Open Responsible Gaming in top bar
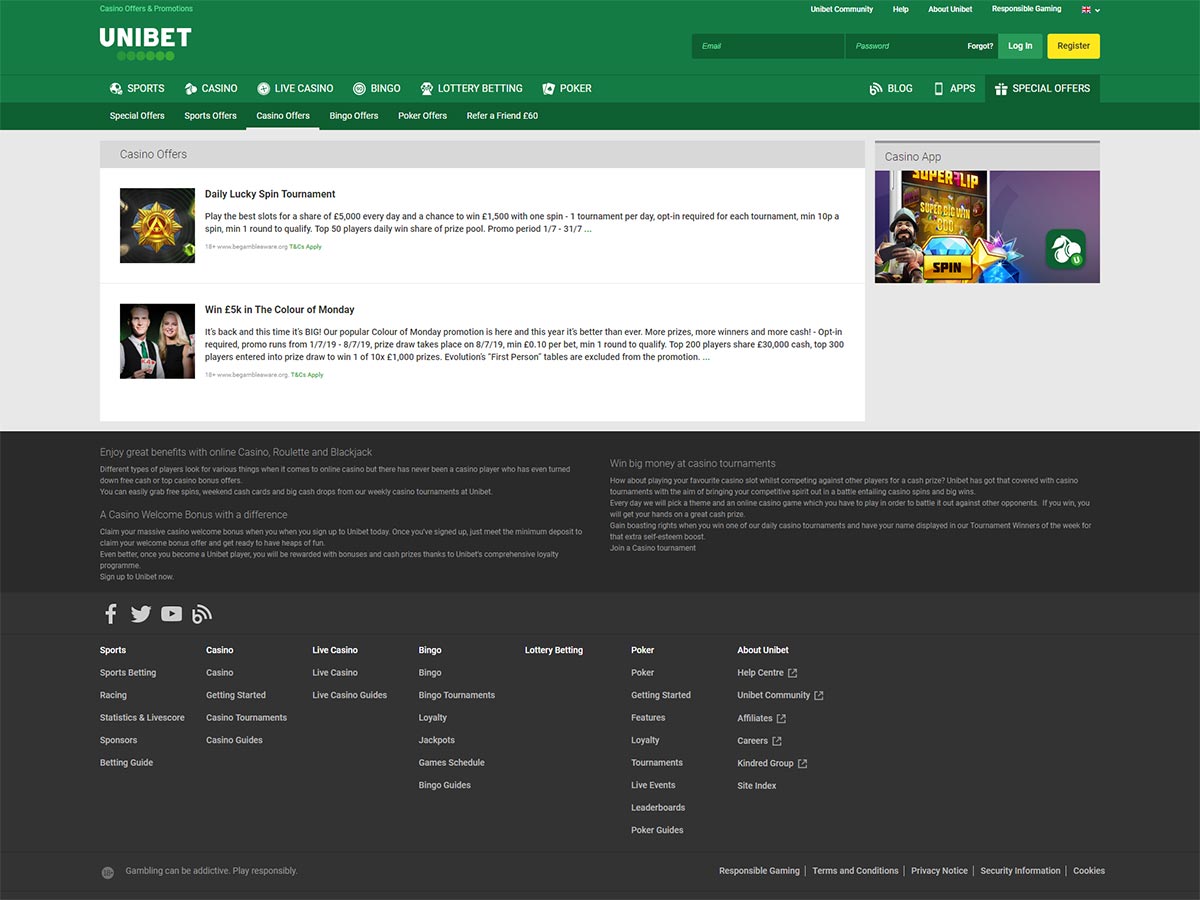Viewport: 1200px width, 900px height. point(1026,9)
